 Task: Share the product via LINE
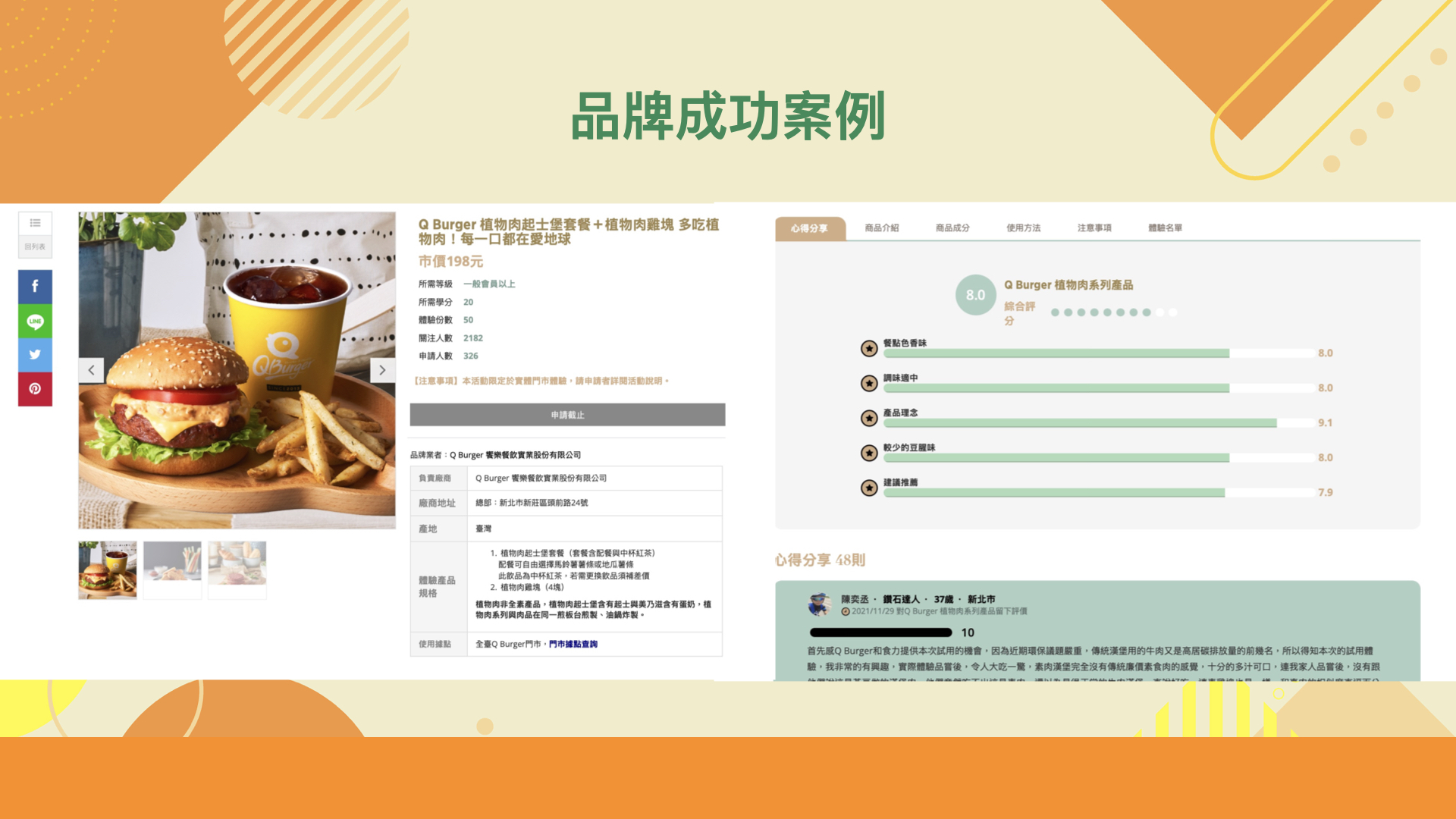point(35,321)
